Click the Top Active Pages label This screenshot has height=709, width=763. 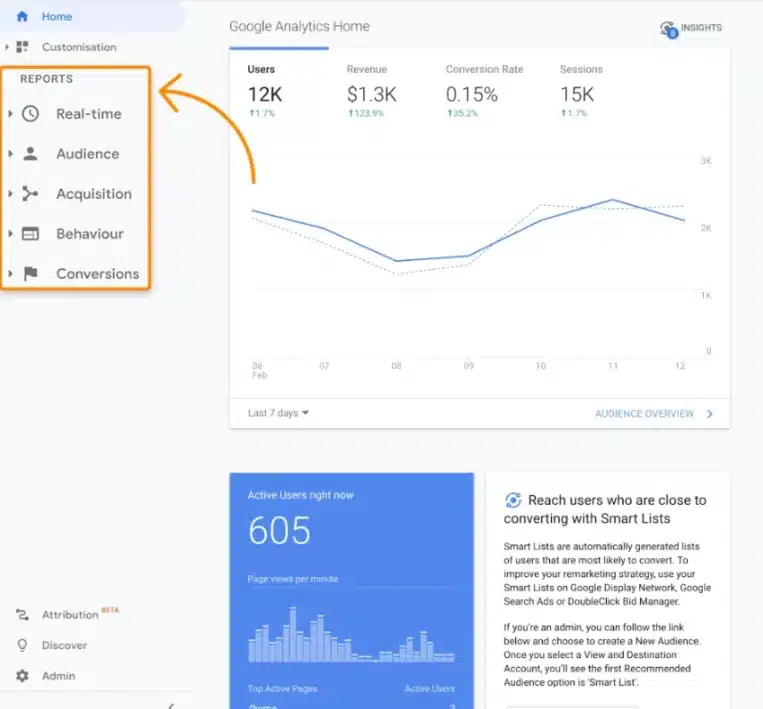282,689
